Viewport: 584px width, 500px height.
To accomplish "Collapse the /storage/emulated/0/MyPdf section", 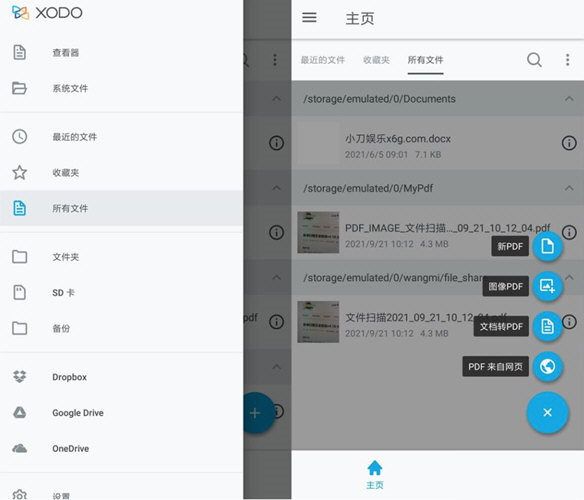I will point(569,188).
